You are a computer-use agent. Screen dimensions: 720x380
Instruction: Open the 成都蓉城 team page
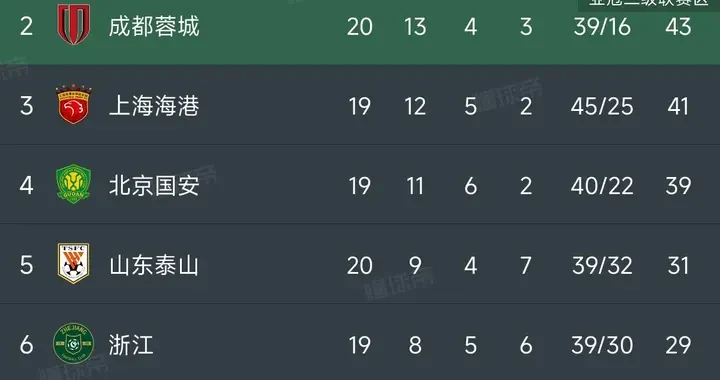[x=154, y=27]
